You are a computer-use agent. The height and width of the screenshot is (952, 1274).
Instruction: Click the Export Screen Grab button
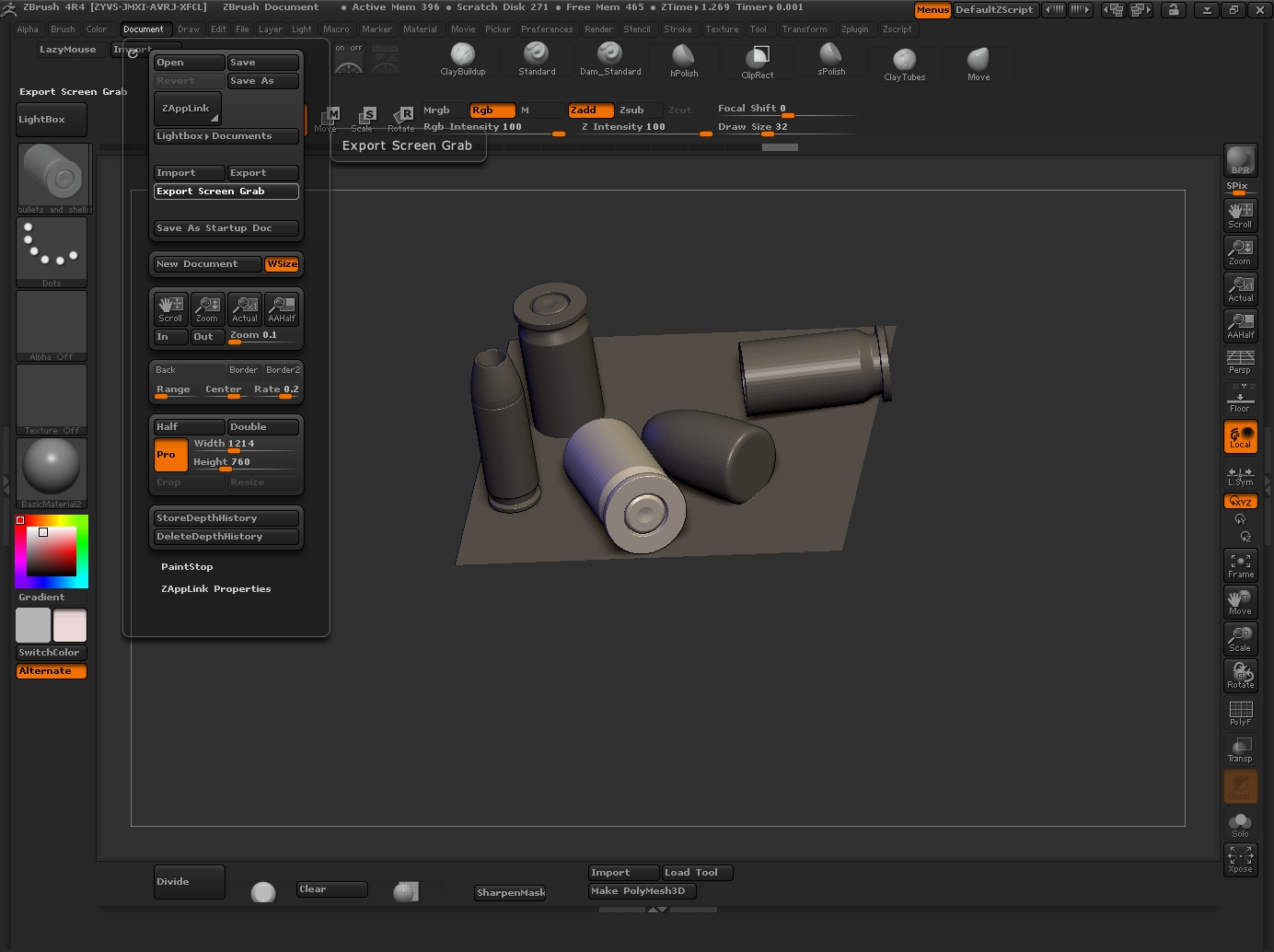tap(226, 192)
